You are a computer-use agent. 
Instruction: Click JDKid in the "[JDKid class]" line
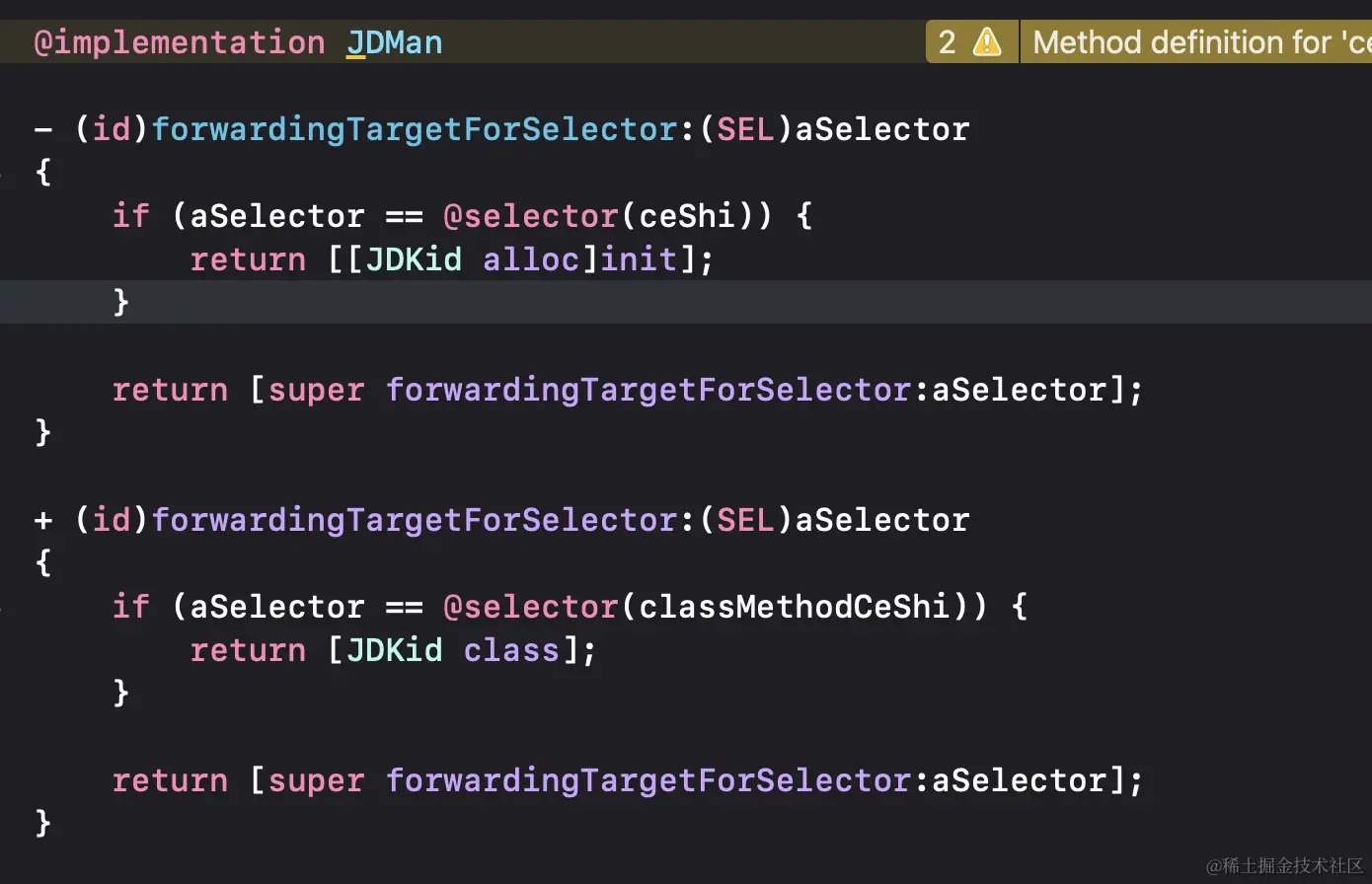click(x=394, y=649)
